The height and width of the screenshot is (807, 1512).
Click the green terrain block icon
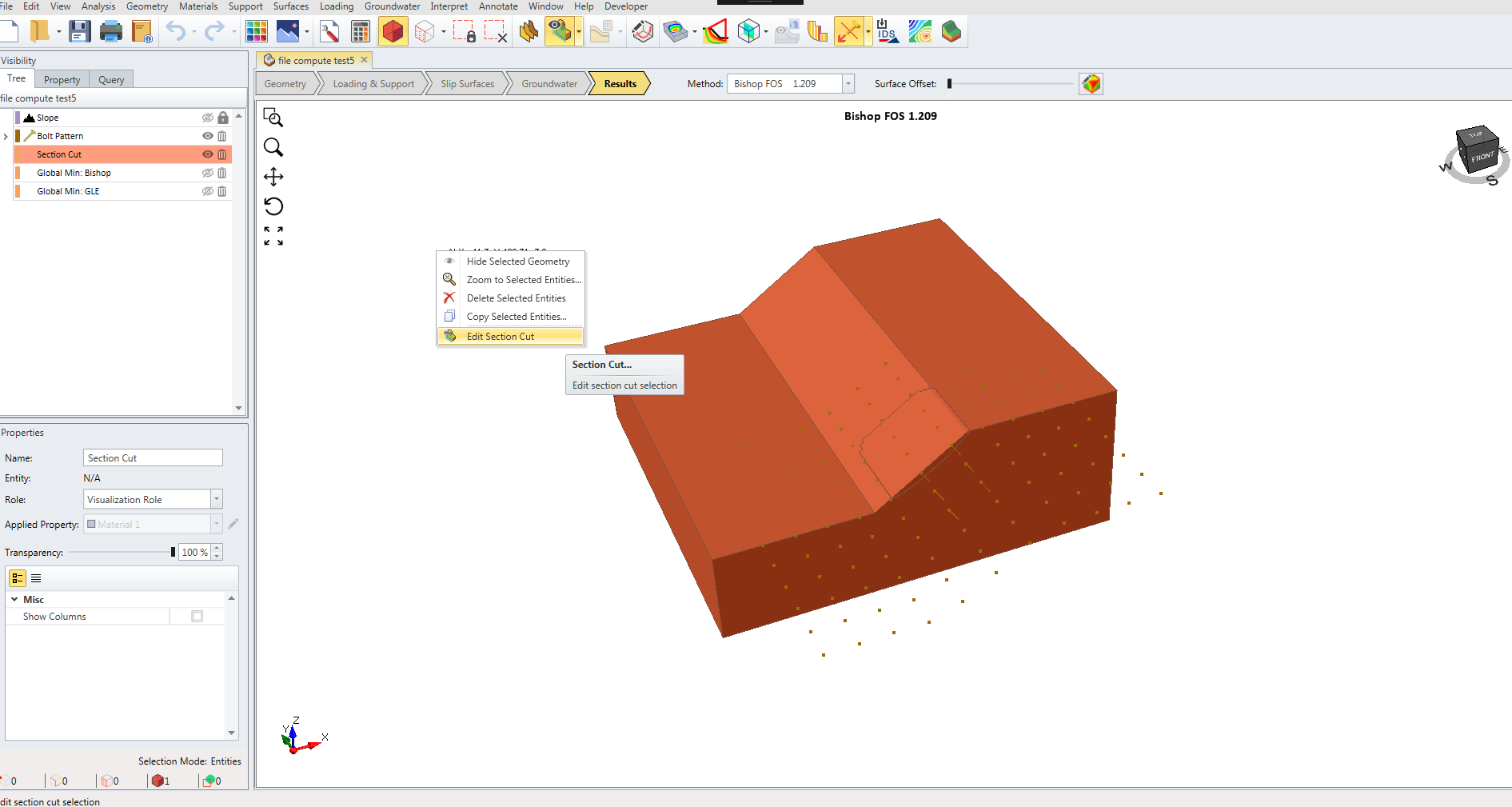(x=951, y=32)
